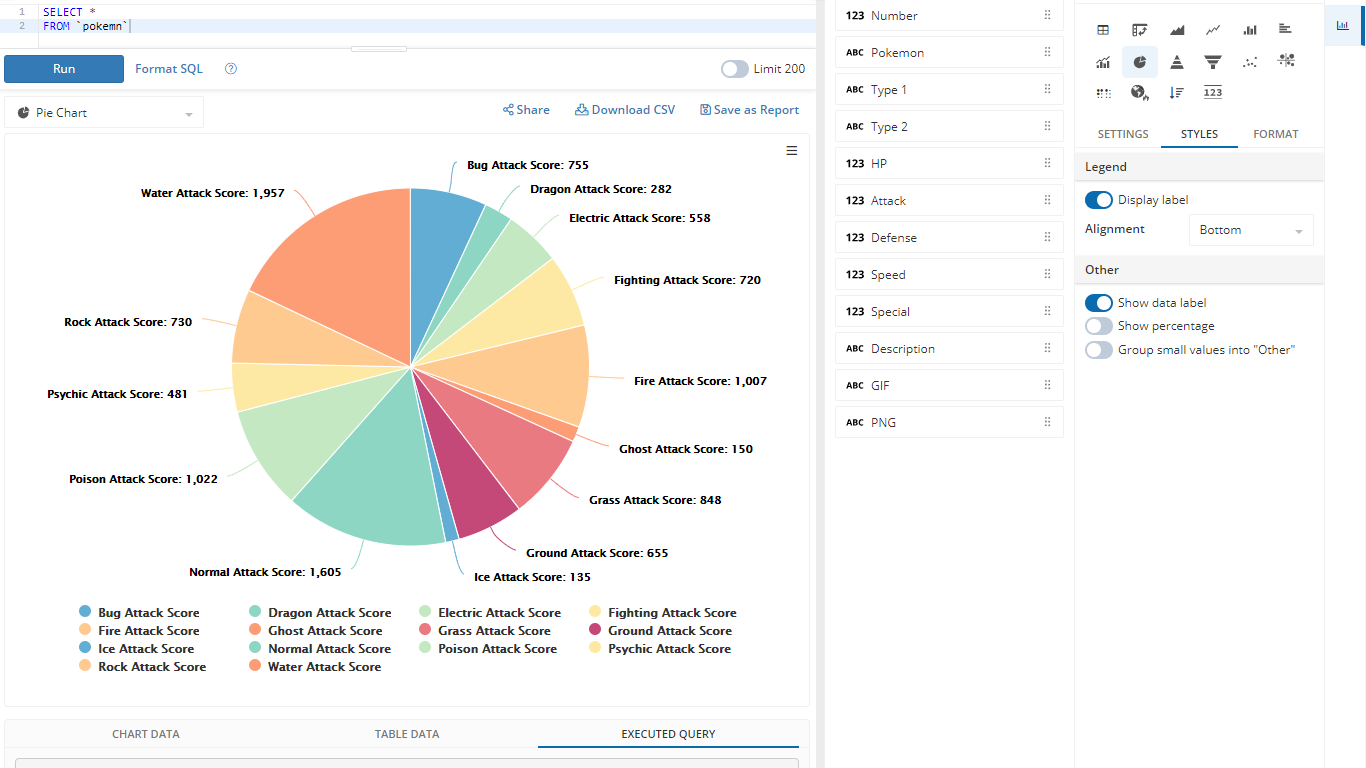1366x768 pixels.
Task: Select the scatter plot icon
Action: click(x=1250, y=62)
